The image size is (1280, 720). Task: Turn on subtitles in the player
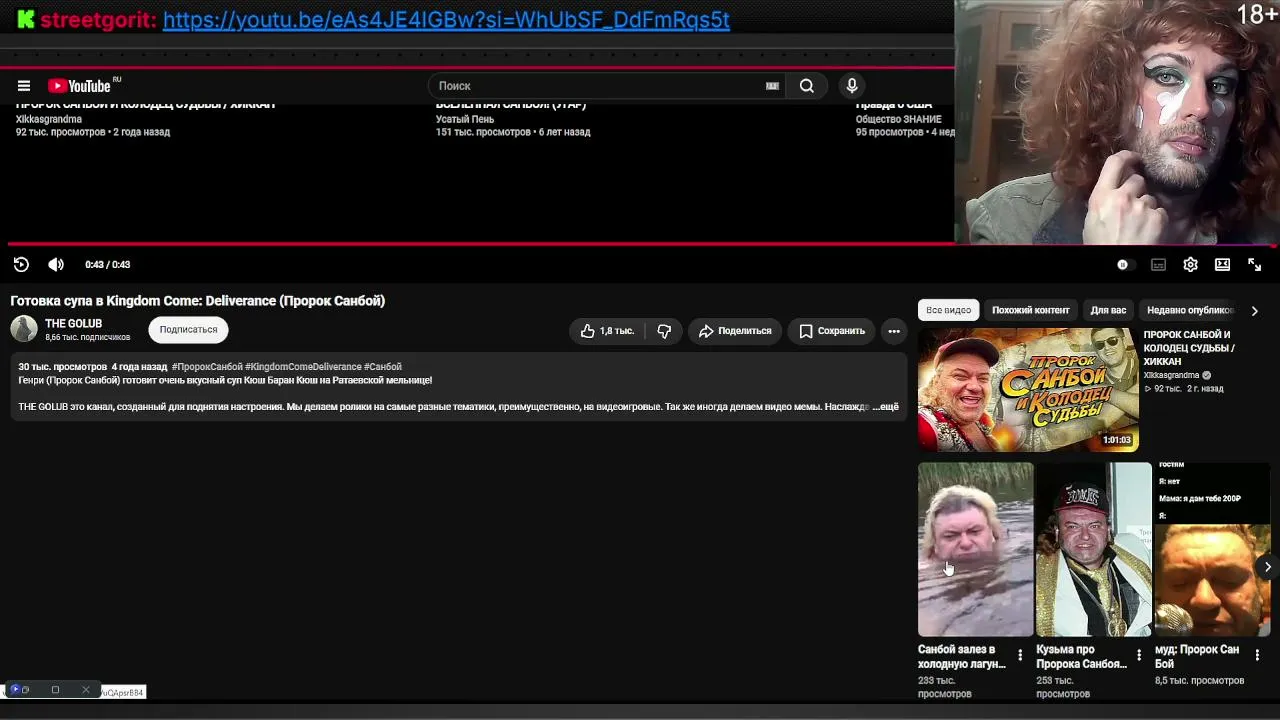(x=1158, y=265)
